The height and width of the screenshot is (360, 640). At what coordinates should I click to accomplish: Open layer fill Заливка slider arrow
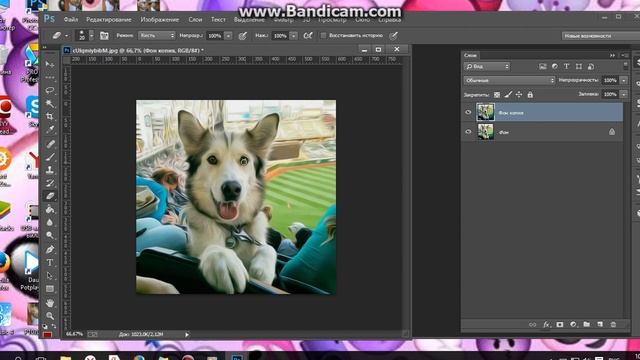[624, 94]
